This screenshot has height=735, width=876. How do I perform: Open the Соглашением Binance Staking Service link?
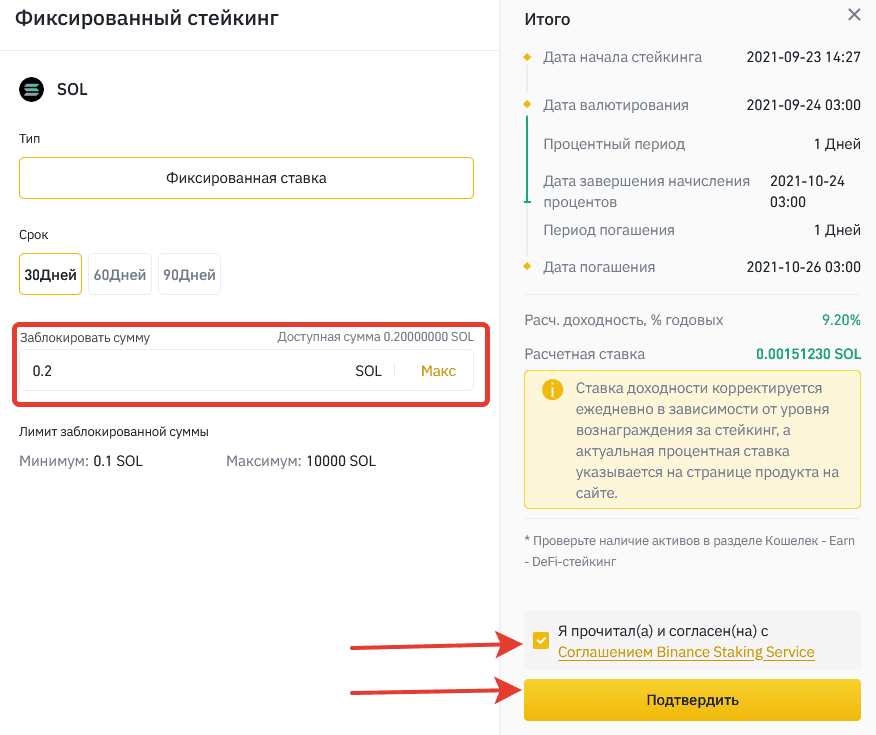pyautogui.click(x=686, y=652)
